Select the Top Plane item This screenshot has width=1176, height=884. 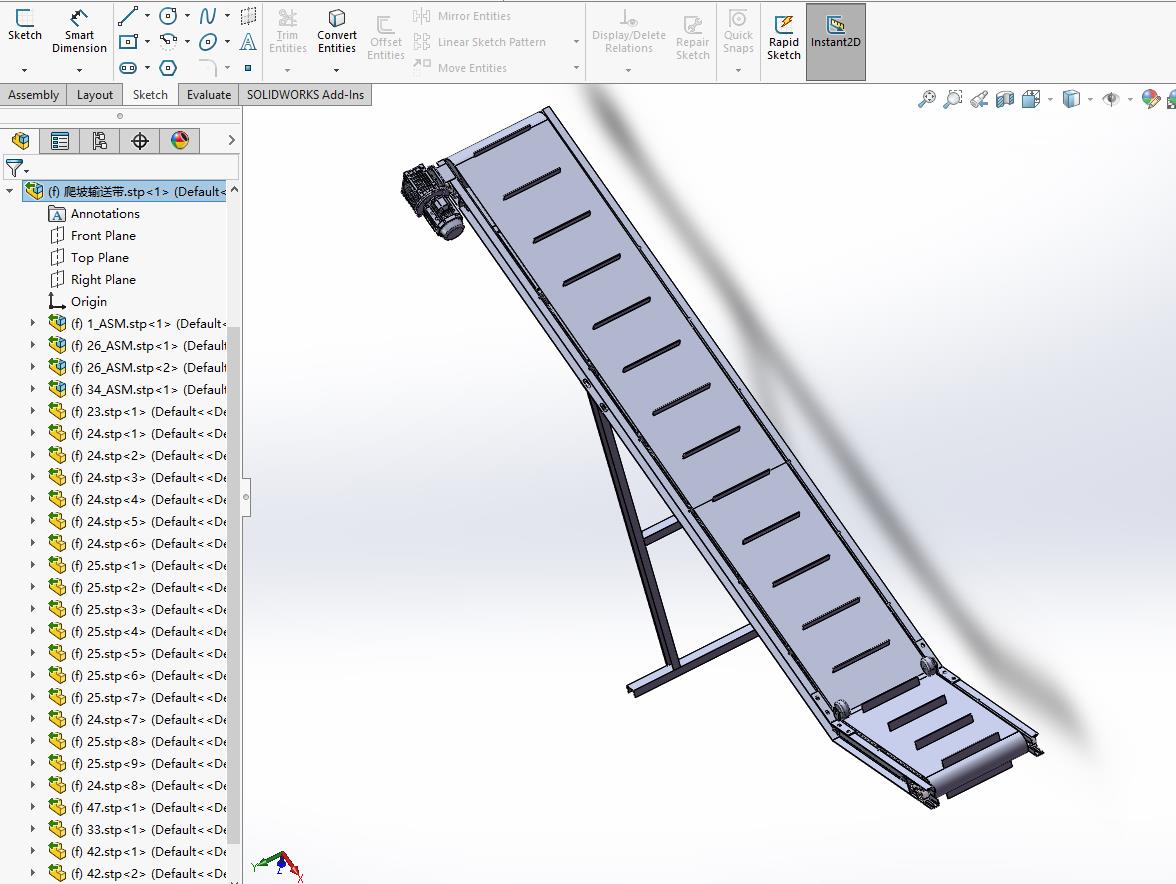click(99, 257)
